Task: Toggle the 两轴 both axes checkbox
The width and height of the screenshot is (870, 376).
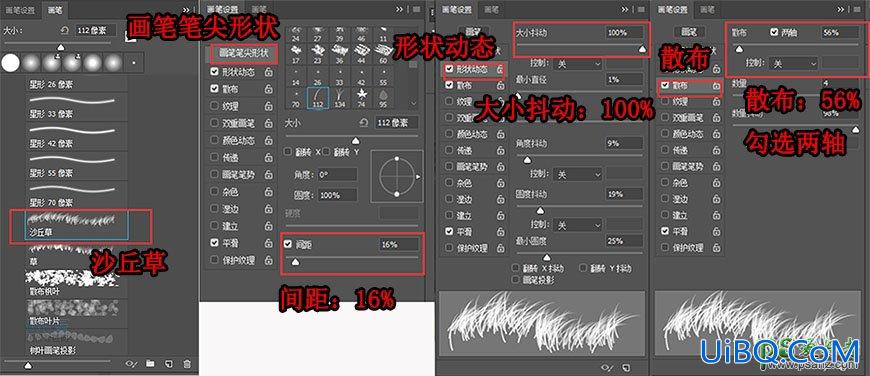Action: pyautogui.click(x=775, y=32)
